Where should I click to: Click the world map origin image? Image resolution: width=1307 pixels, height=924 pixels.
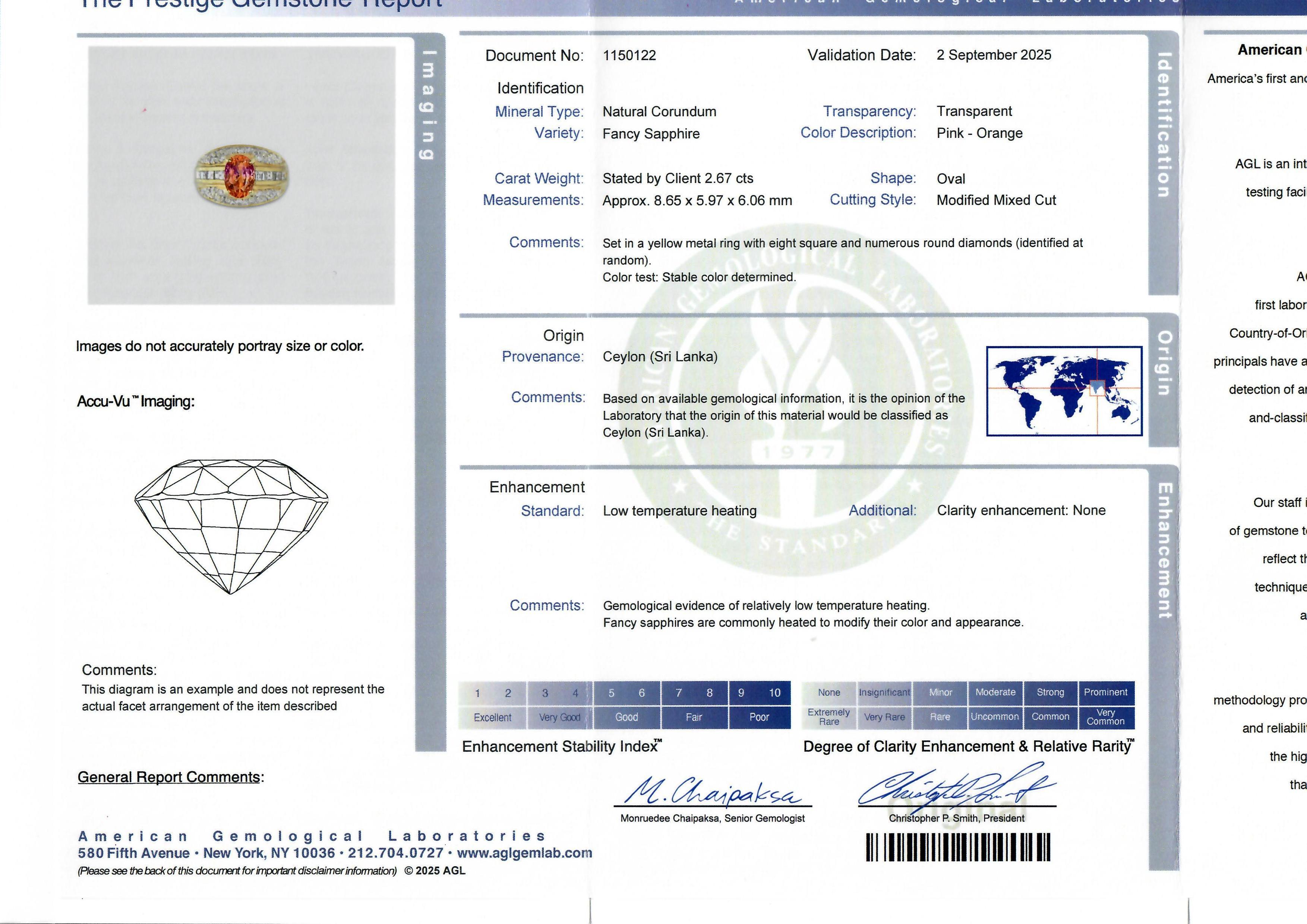click(x=1064, y=391)
